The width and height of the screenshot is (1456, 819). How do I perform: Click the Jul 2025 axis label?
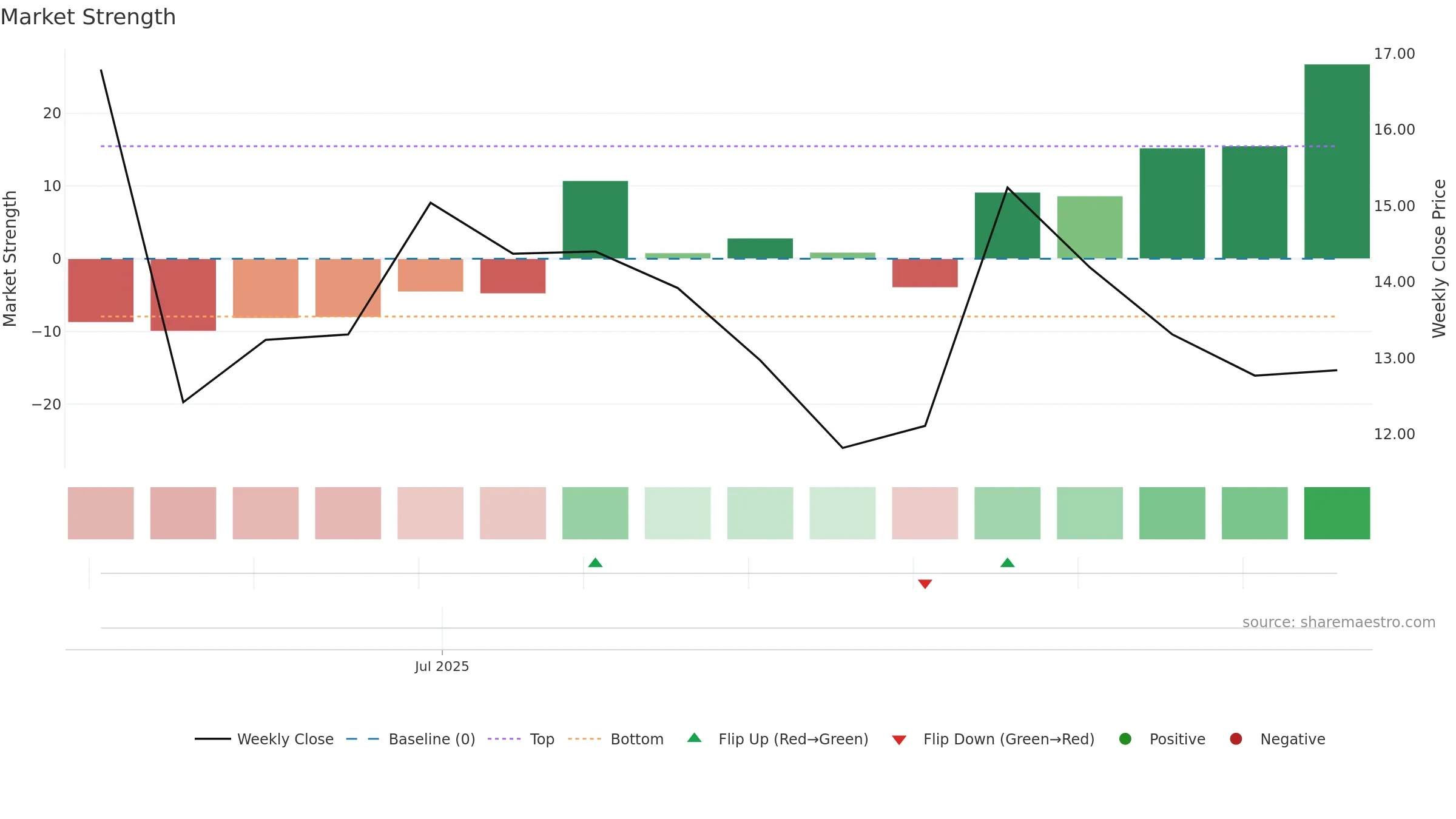(442, 667)
